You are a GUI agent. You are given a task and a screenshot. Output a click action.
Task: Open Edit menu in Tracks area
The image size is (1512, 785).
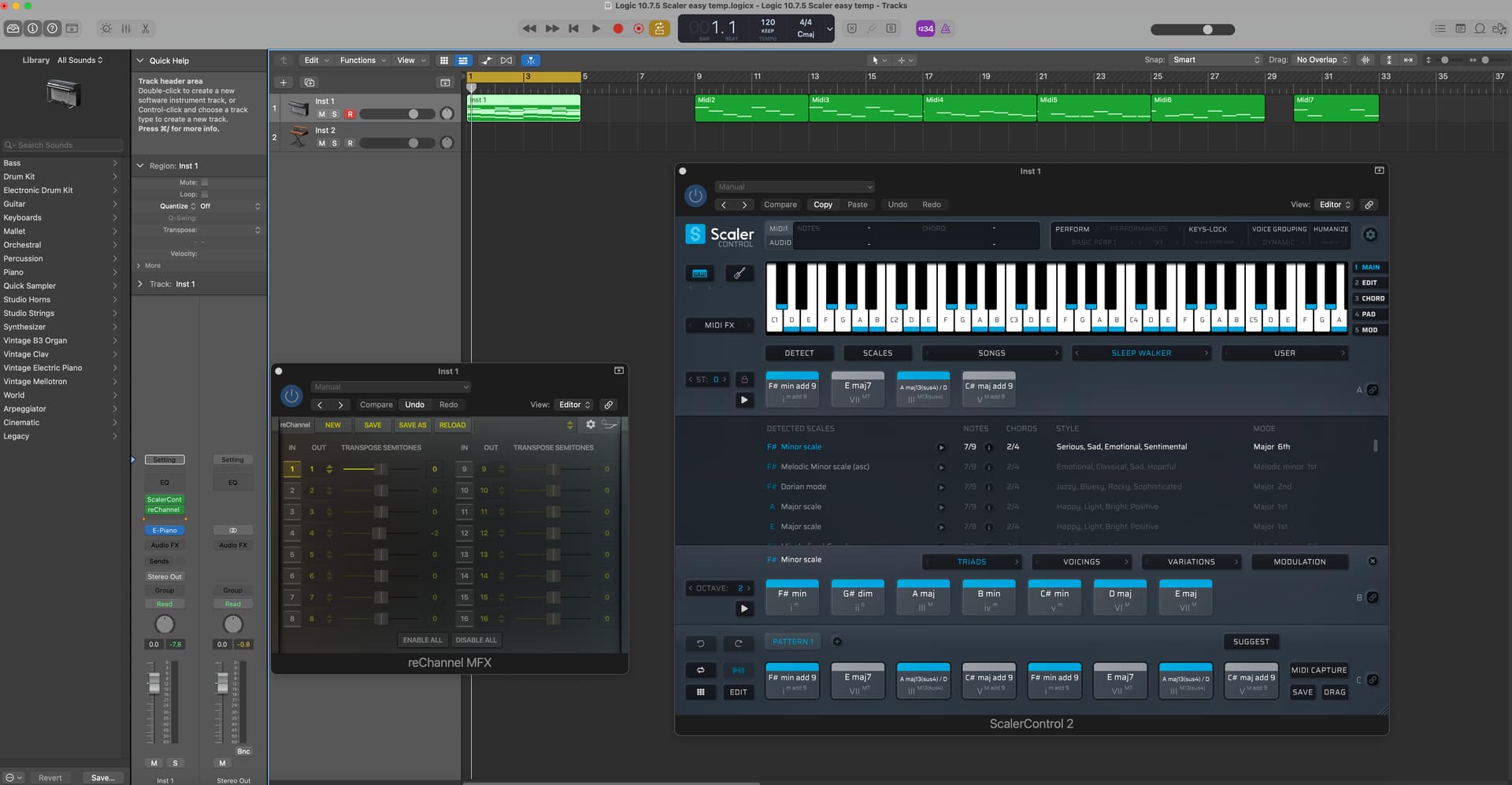pos(317,61)
